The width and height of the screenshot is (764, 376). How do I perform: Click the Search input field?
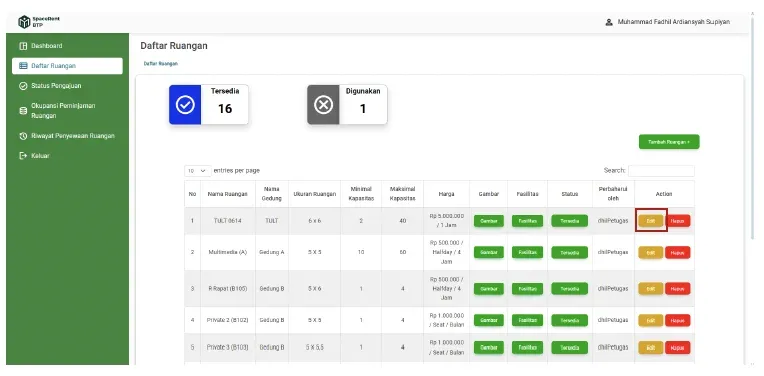[x=661, y=170]
